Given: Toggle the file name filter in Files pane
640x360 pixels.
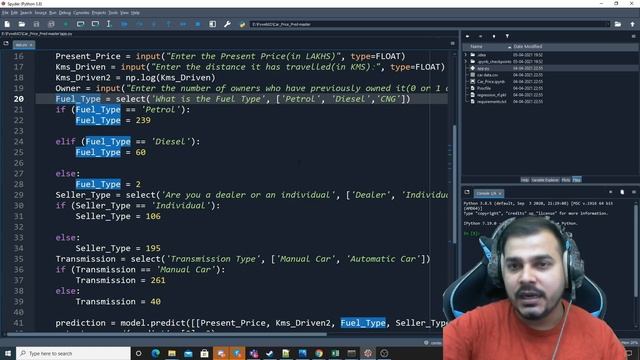Looking at the screenshot, I should pyautogui.click(x=507, y=36).
